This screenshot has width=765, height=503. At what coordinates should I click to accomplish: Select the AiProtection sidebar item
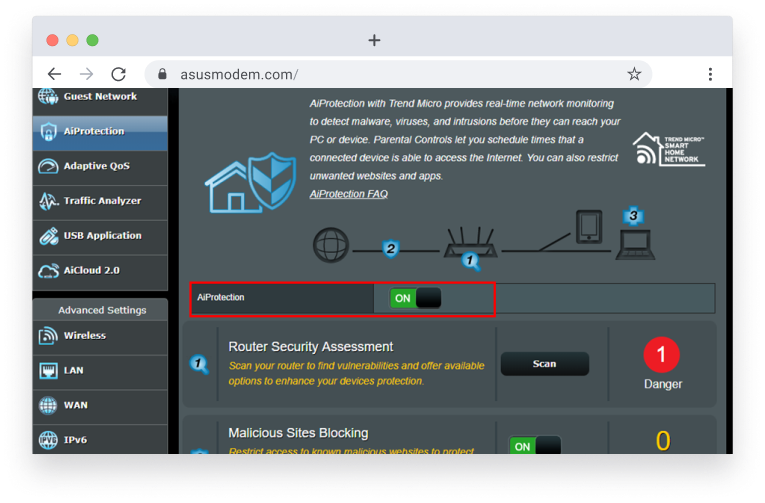[x=100, y=132]
